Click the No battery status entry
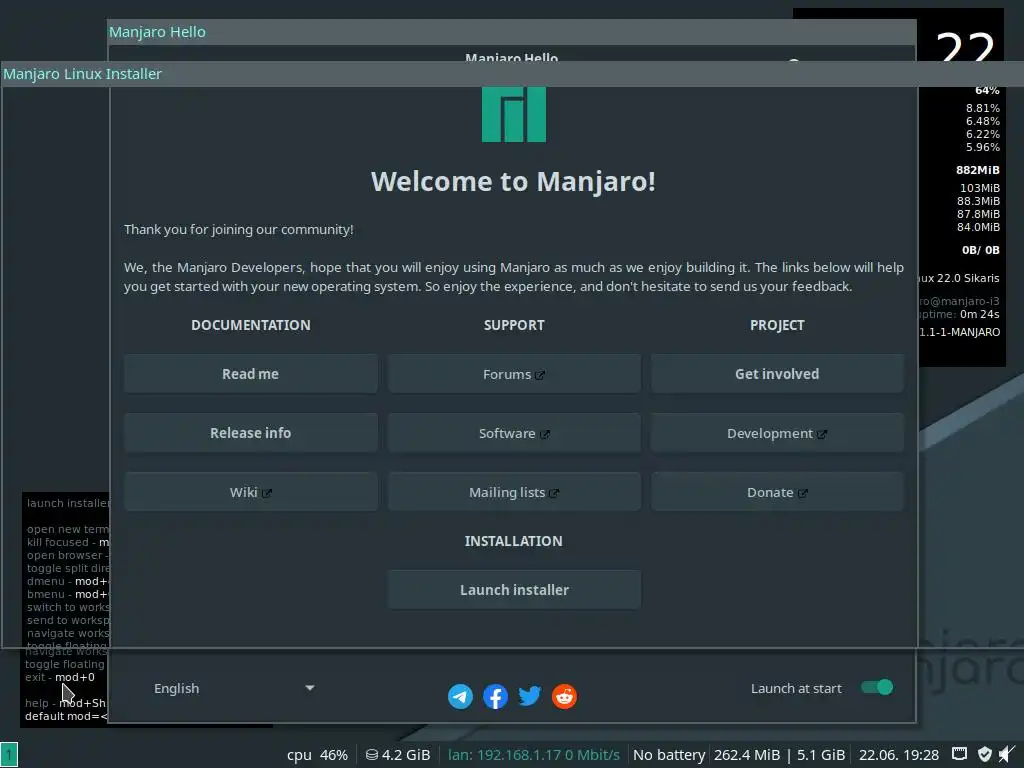Viewport: 1024px width, 768px height. [669, 755]
